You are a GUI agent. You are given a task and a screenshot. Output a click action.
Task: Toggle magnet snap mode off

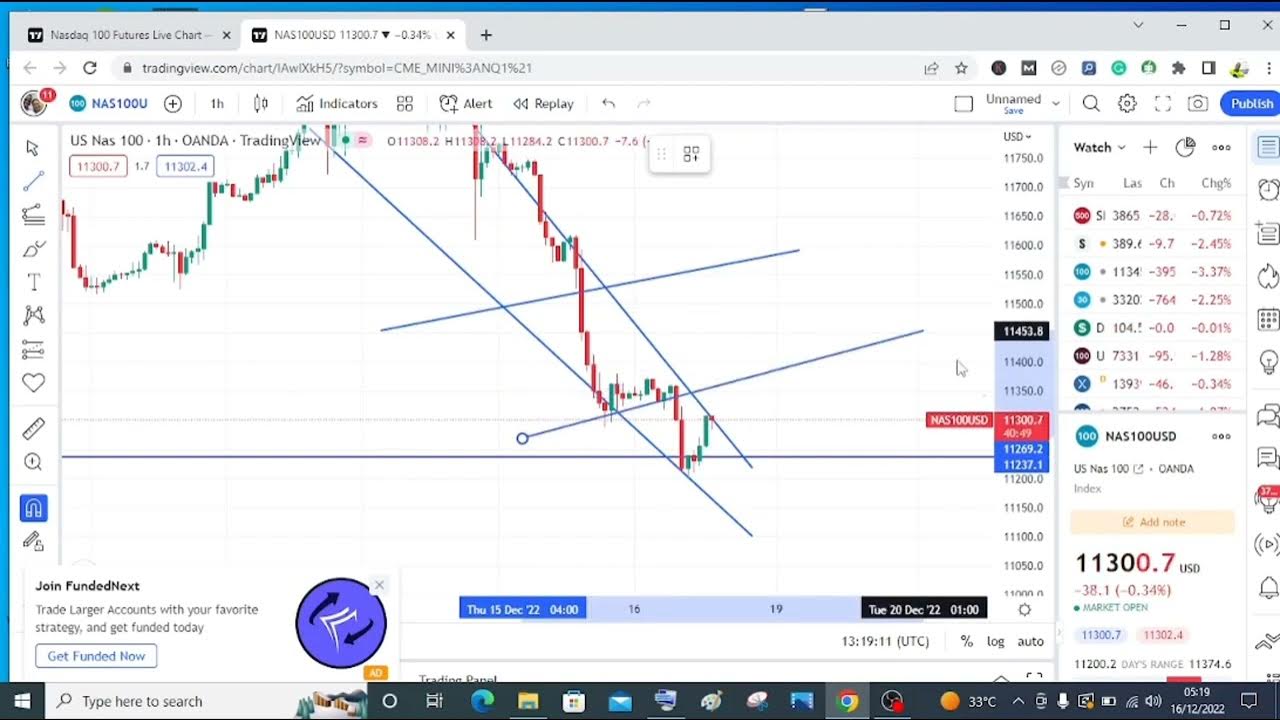point(33,508)
